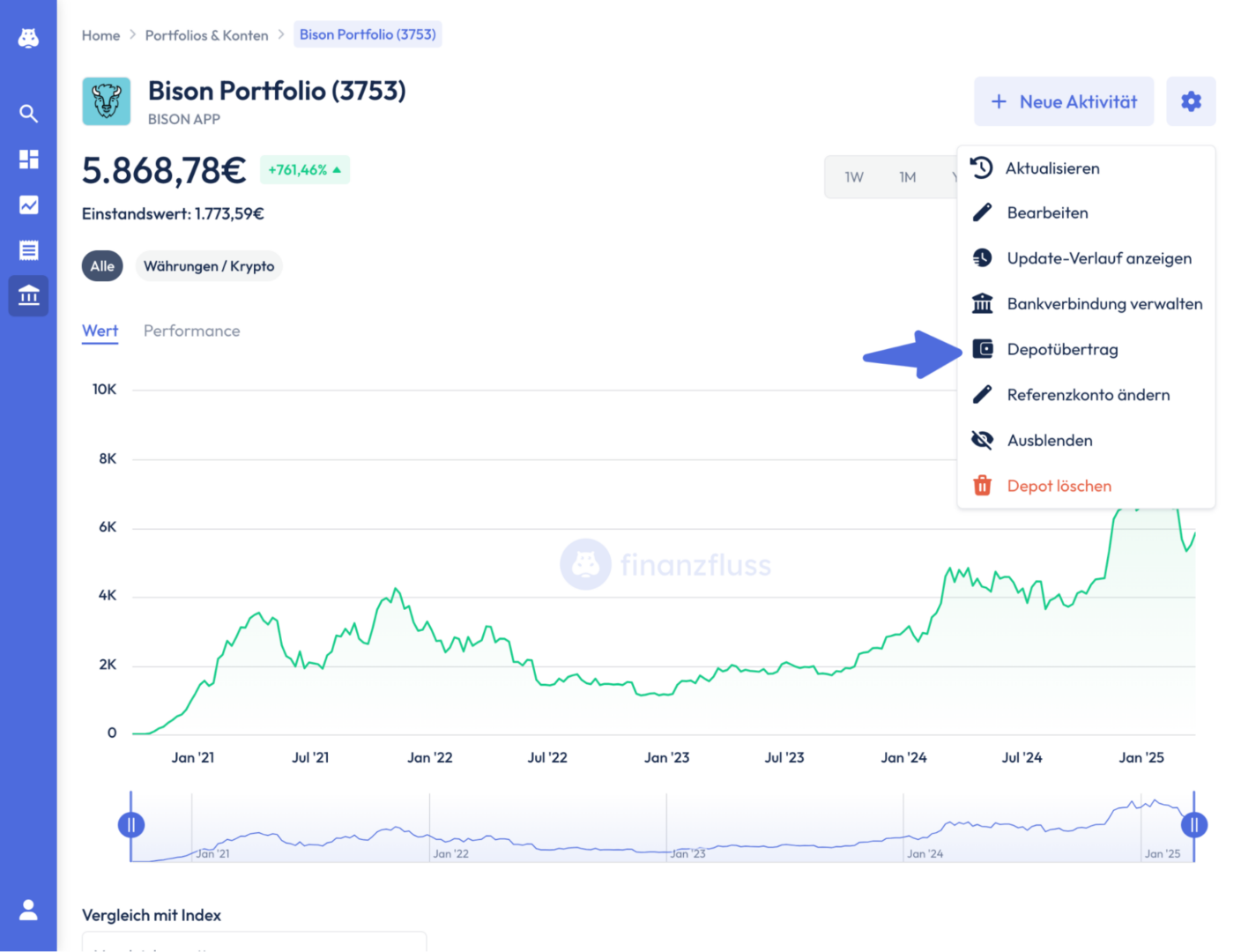Click the clock icon for Update-Verlauf anzeigen
This screenshot has width=1241, height=952.
[x=982, y=258]
